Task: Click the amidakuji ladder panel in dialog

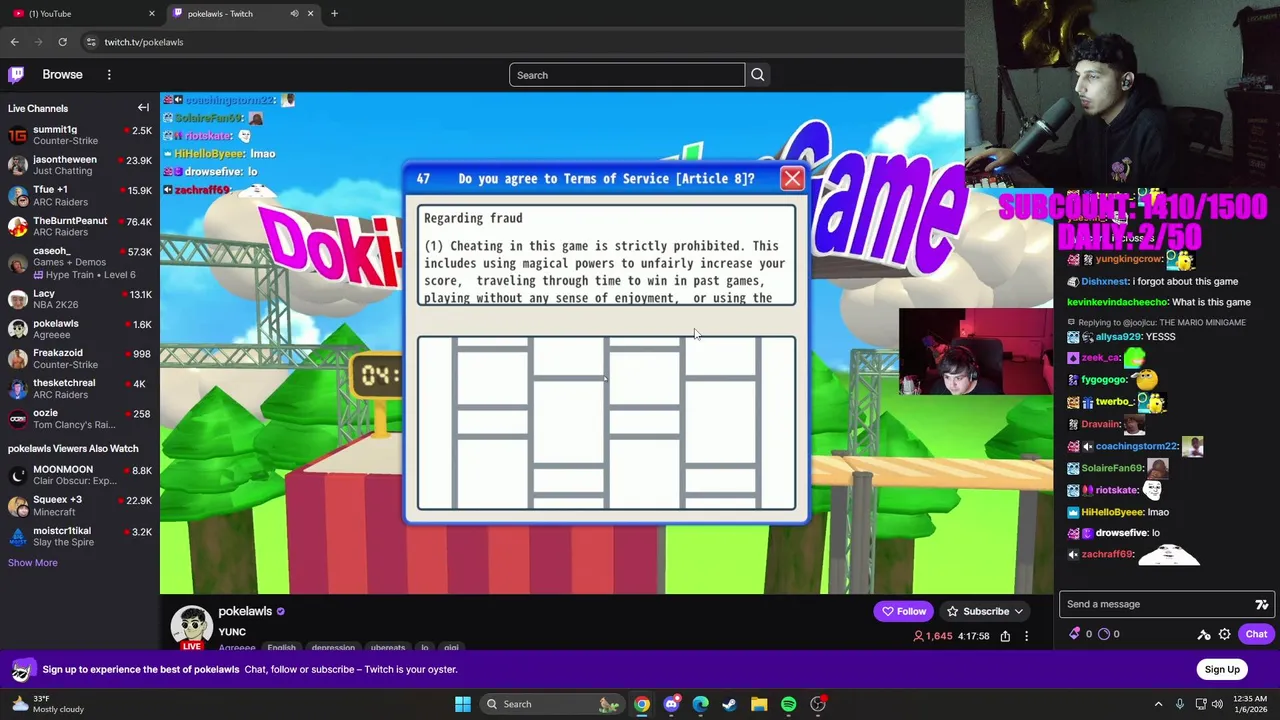Action: pyautogui.click(x=607, y=423)
